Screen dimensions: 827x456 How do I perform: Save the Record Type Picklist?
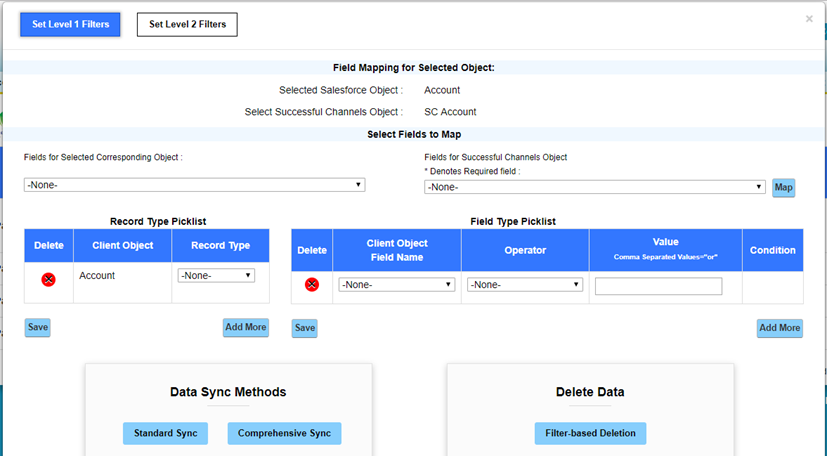click(x=37, y=327)
